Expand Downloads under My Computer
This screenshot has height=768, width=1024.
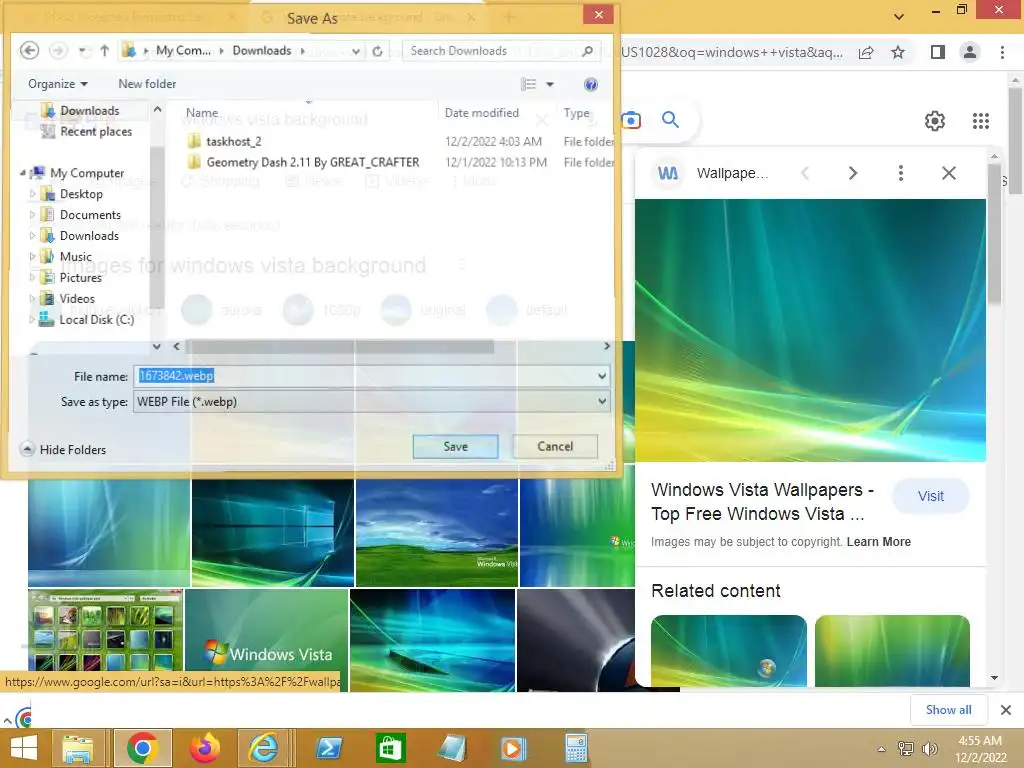pyautogui.click(x=33, y=236)
